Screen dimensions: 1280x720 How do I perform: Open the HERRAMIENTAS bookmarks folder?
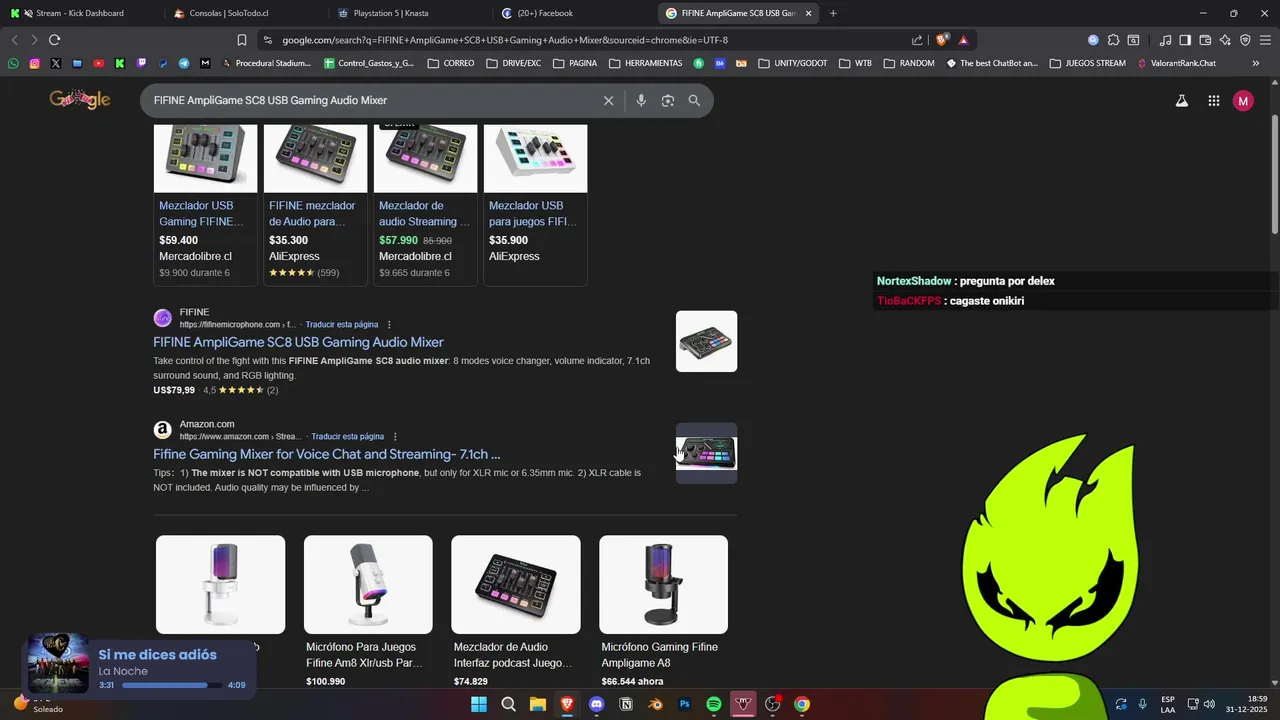(x=645, y=63)
